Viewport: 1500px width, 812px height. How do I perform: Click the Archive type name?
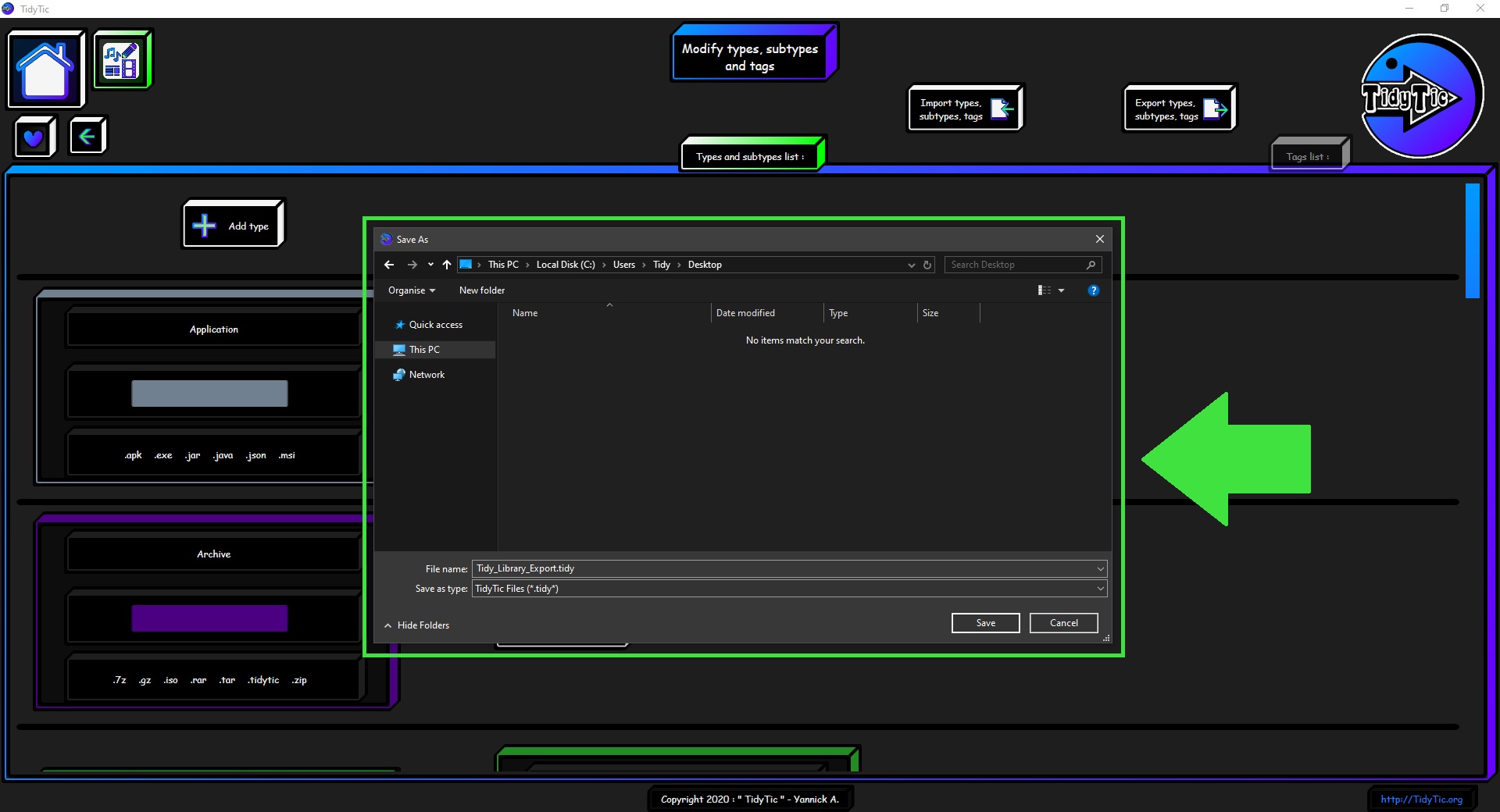[214, 554]
